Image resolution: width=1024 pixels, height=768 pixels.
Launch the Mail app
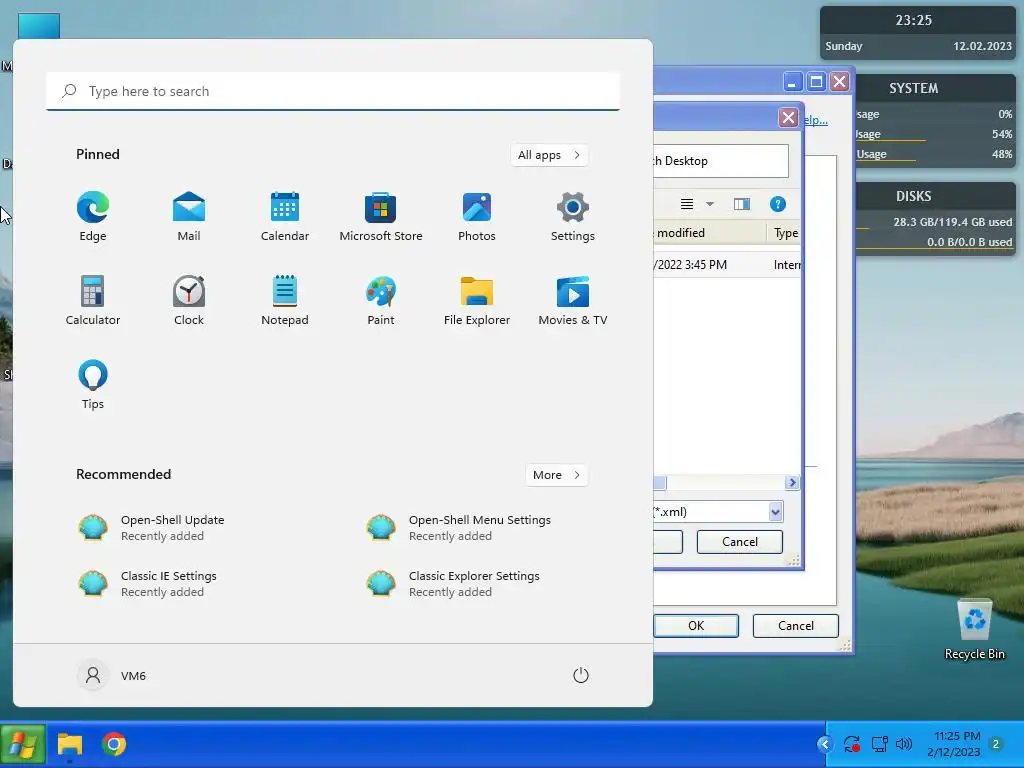coord(189,217)
